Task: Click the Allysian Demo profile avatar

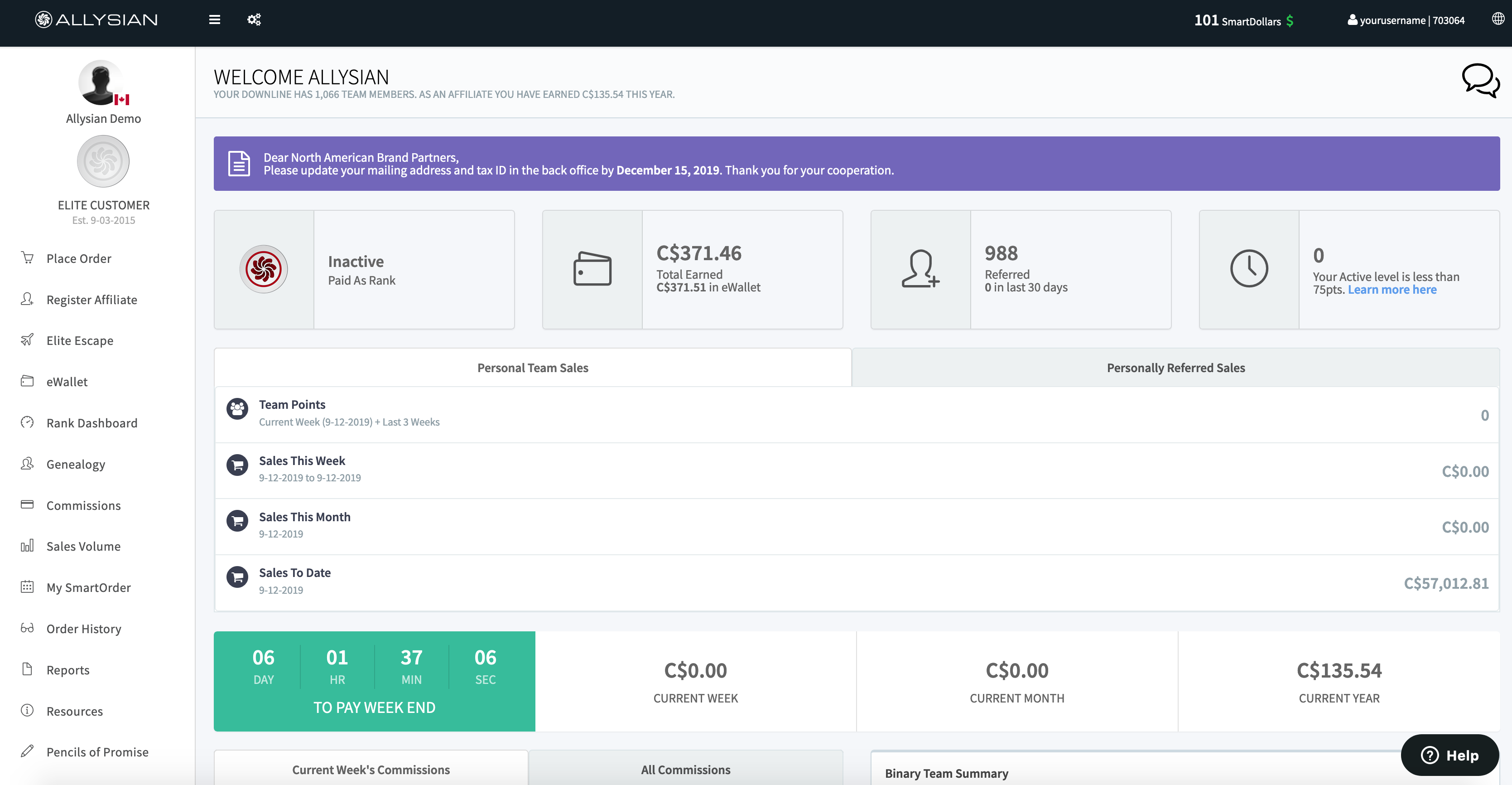Action: 101,82
